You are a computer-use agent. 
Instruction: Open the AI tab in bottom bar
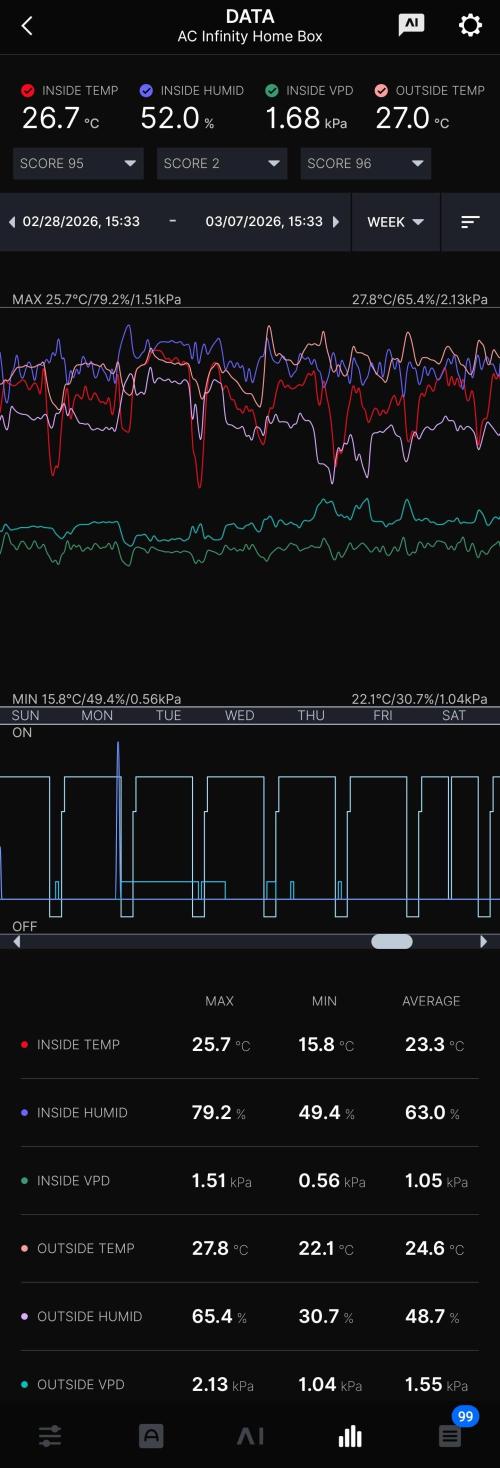pyautogui.click(x=250, y=1436)
